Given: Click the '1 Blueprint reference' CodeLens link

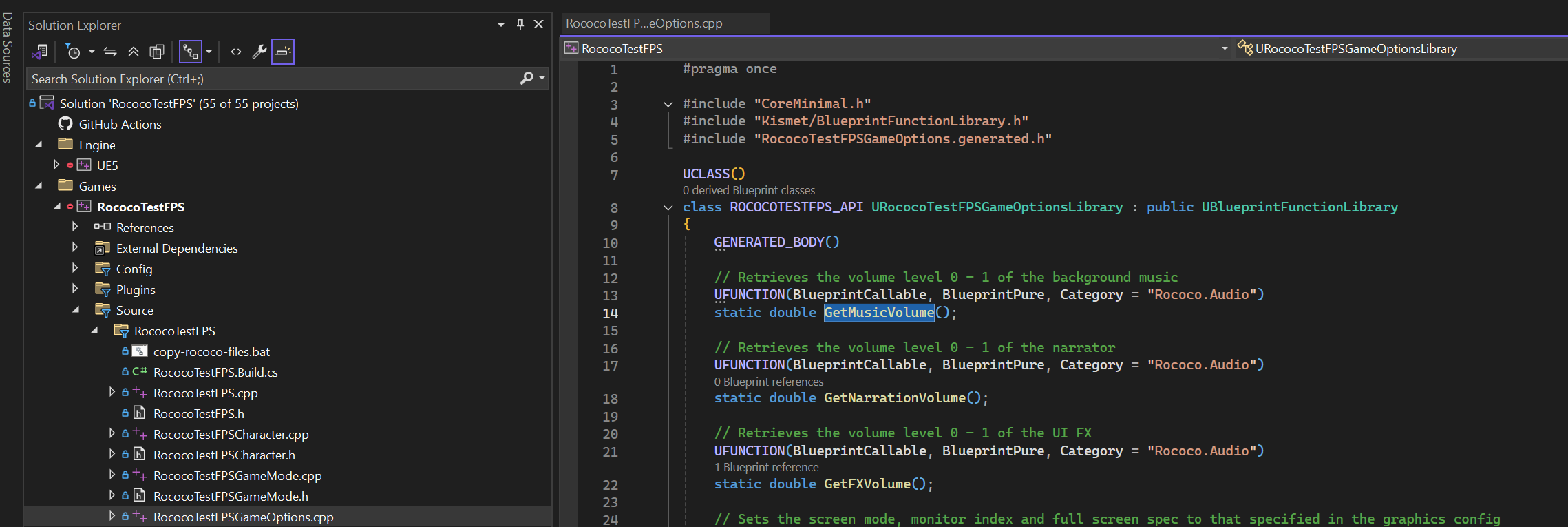Looking at the screenshot, I should tap(766, 467).
